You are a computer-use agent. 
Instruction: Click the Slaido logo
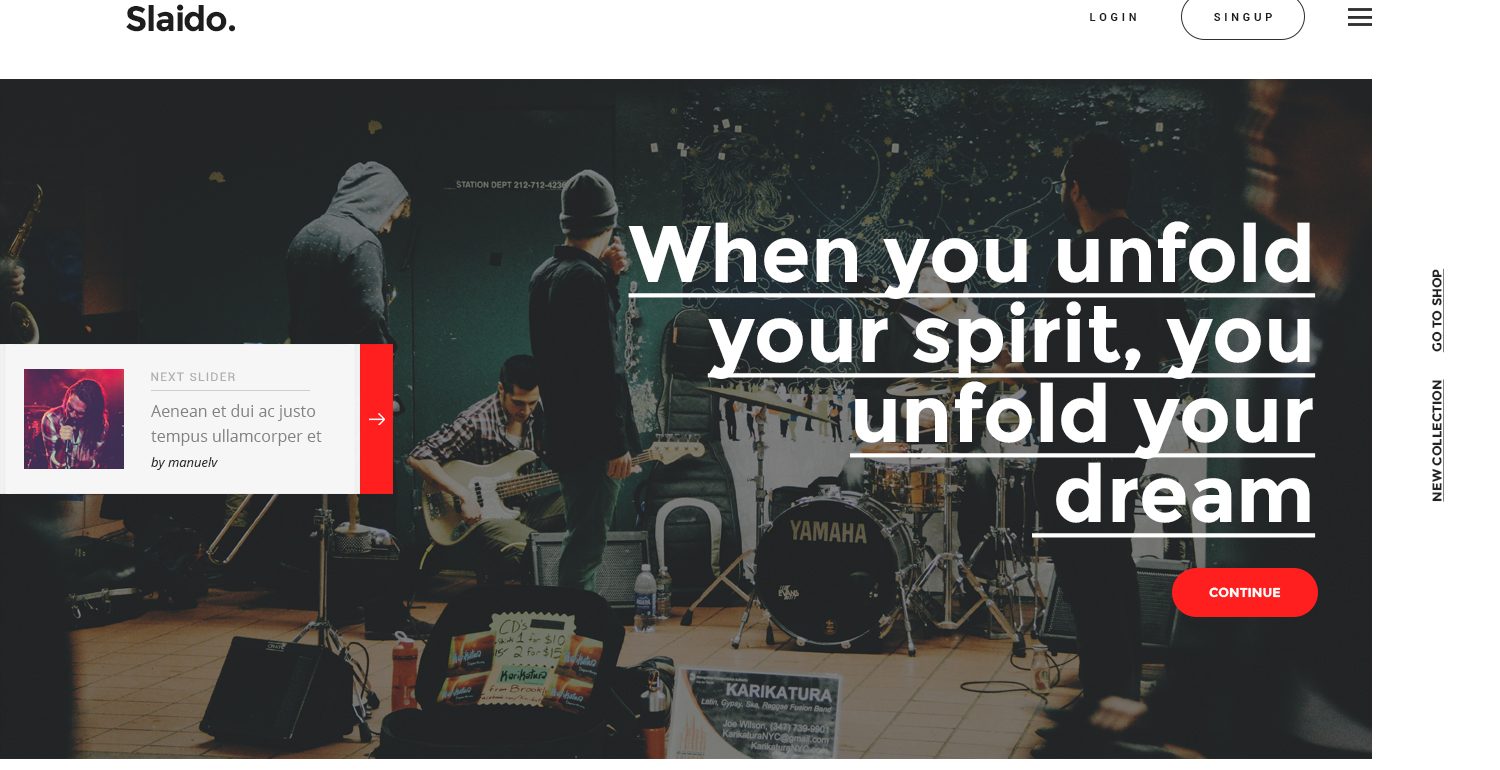click(181, 18)
